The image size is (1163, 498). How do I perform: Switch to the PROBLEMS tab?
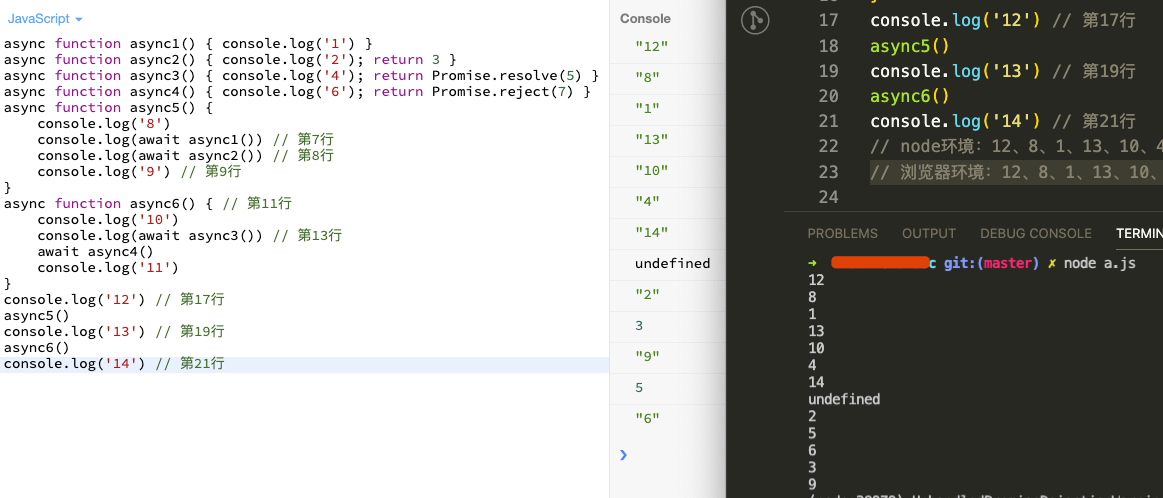click(842, 233)
